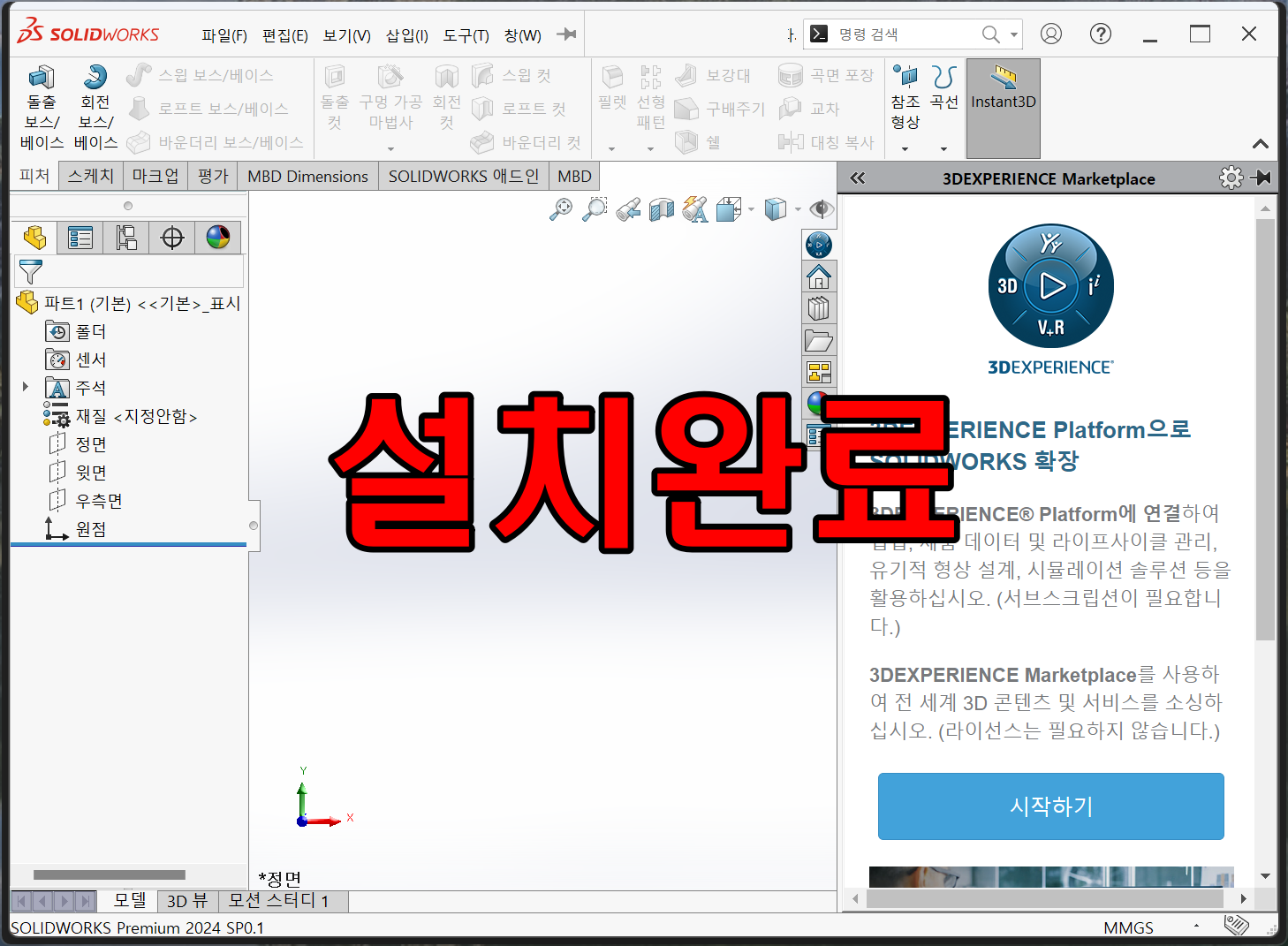This screenshot has width=1288, height=946.
Task: Click the Display Style cube icon
Action: pos(775,209)
